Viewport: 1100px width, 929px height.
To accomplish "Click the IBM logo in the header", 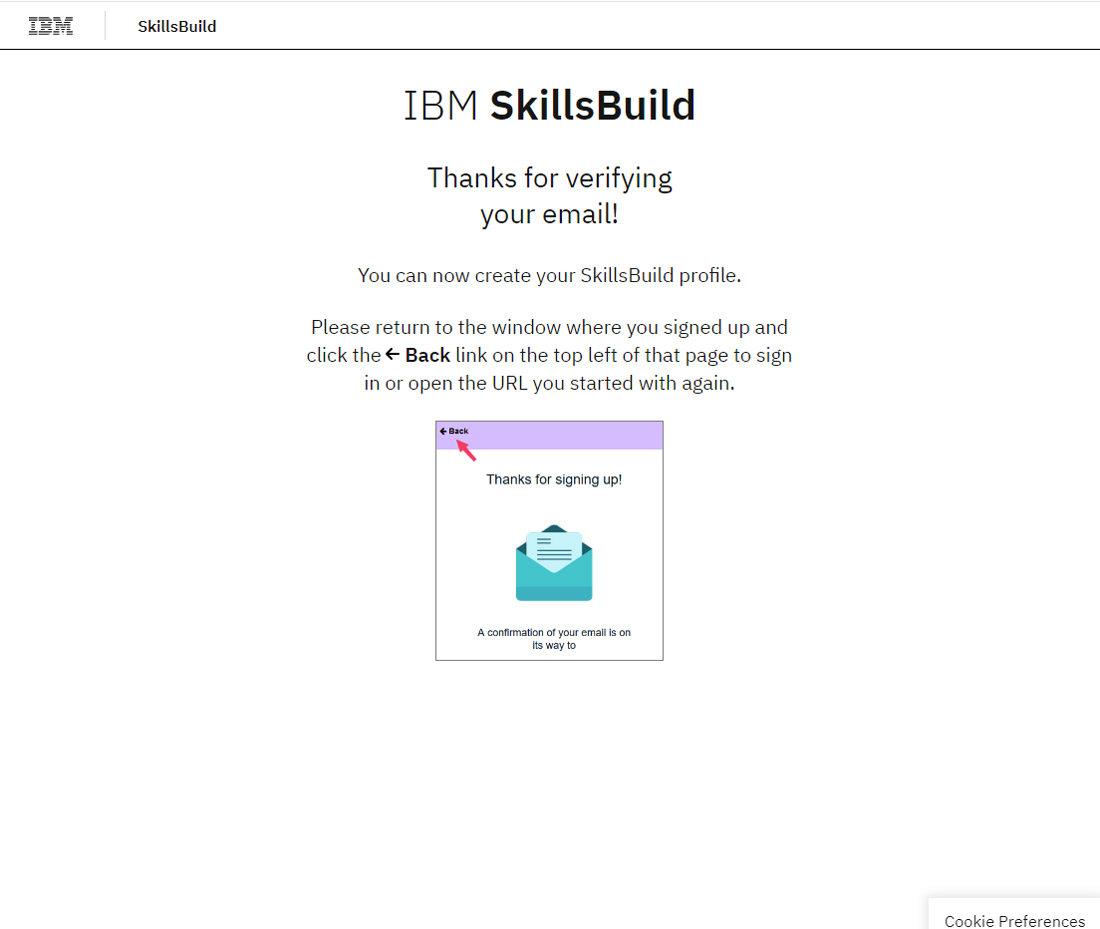I will coord(50,25).
